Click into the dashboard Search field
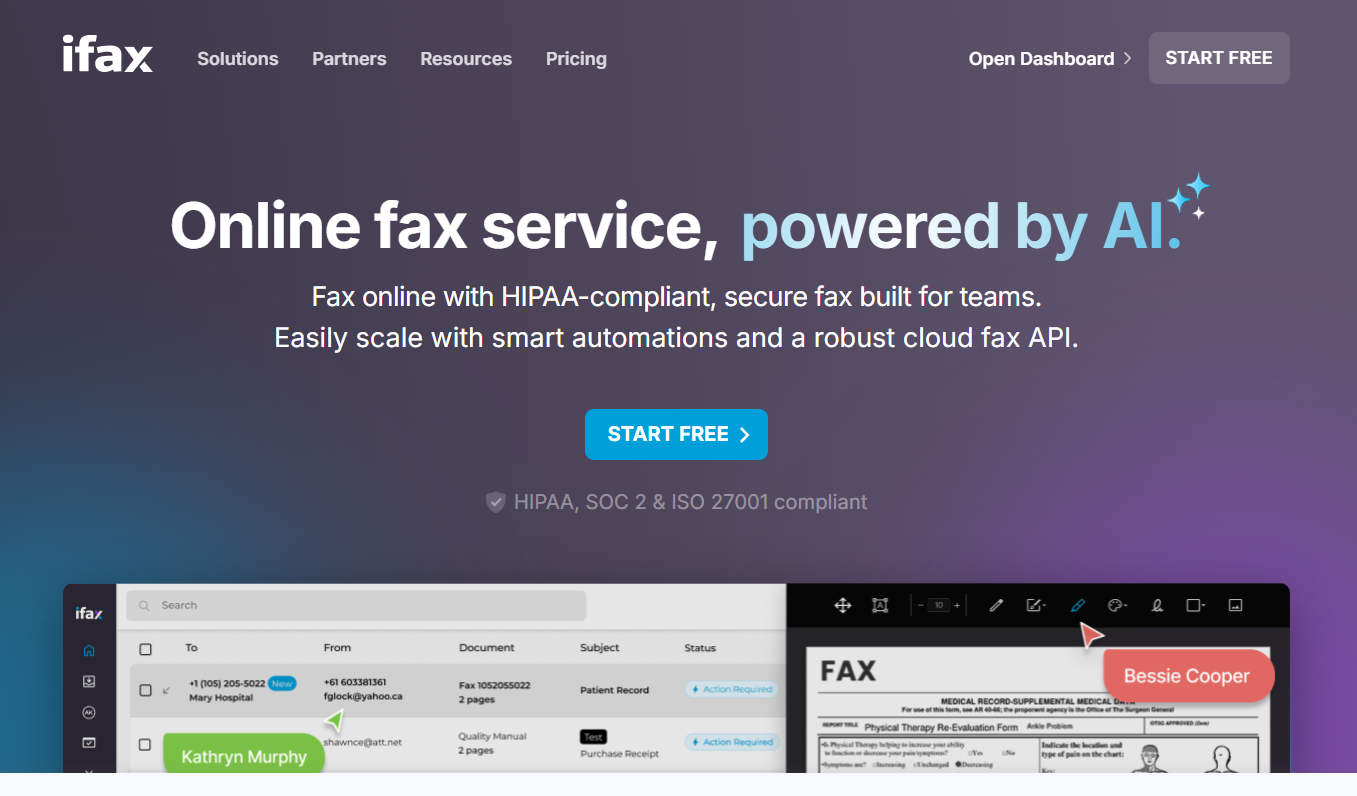Viewport: 1357px width, 796px height. coord(356,605)
